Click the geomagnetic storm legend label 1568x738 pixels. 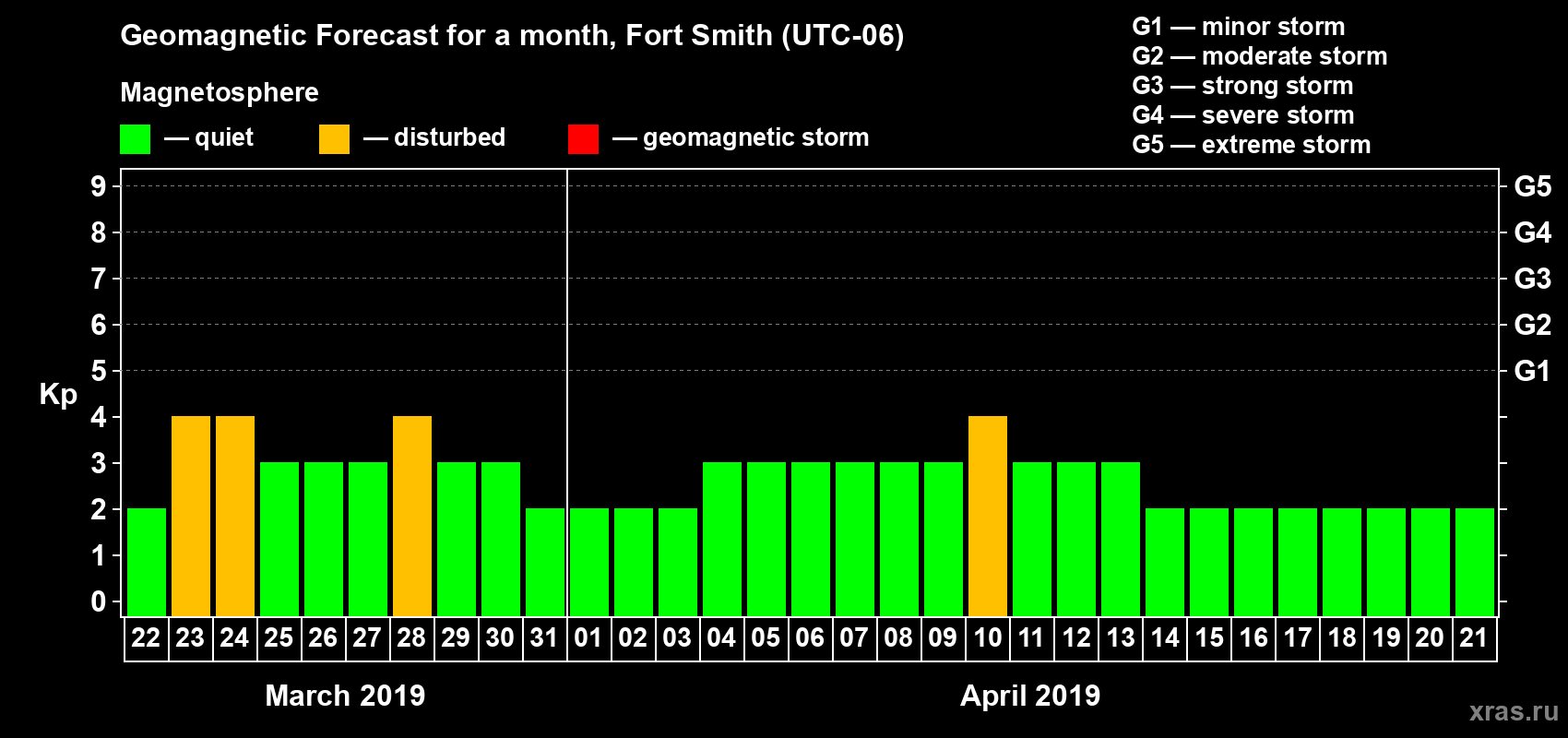(x=755, y=138)
